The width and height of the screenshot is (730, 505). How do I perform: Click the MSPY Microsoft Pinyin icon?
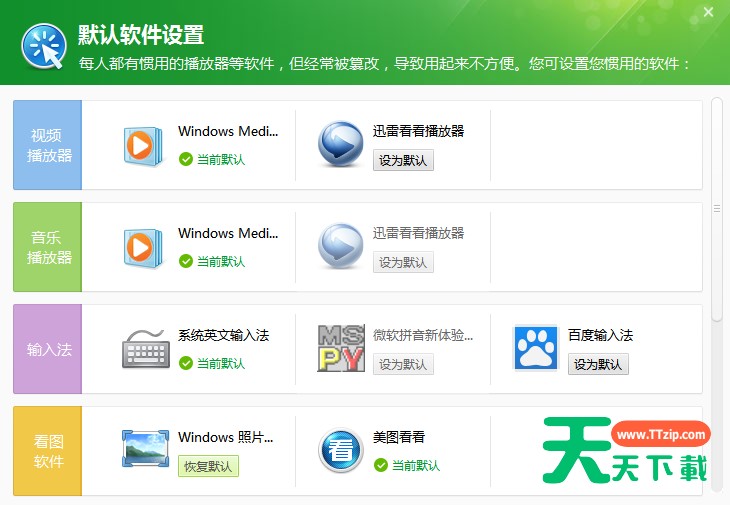click(x=341, y=348)
